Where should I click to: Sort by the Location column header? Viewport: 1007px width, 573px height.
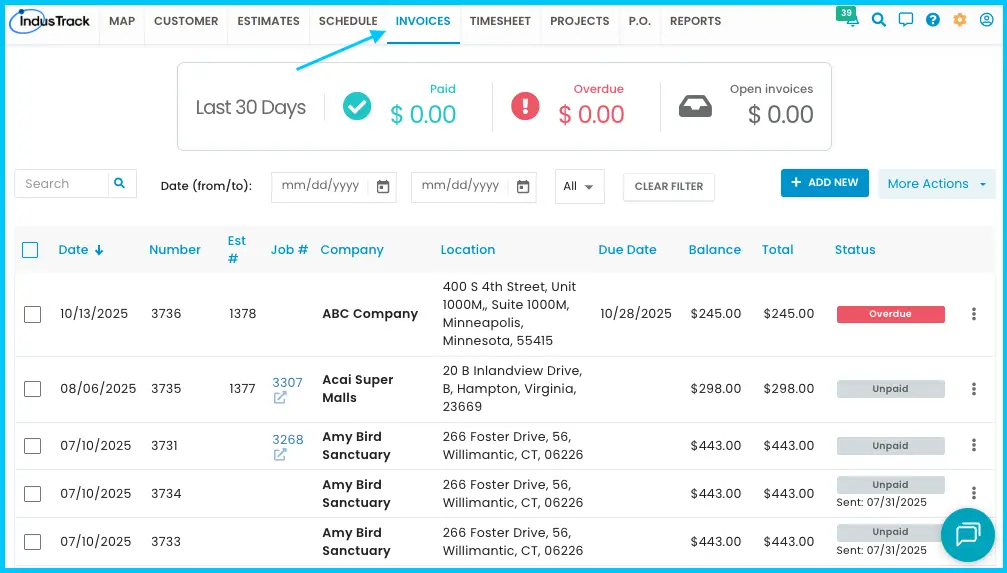[468, 250]
